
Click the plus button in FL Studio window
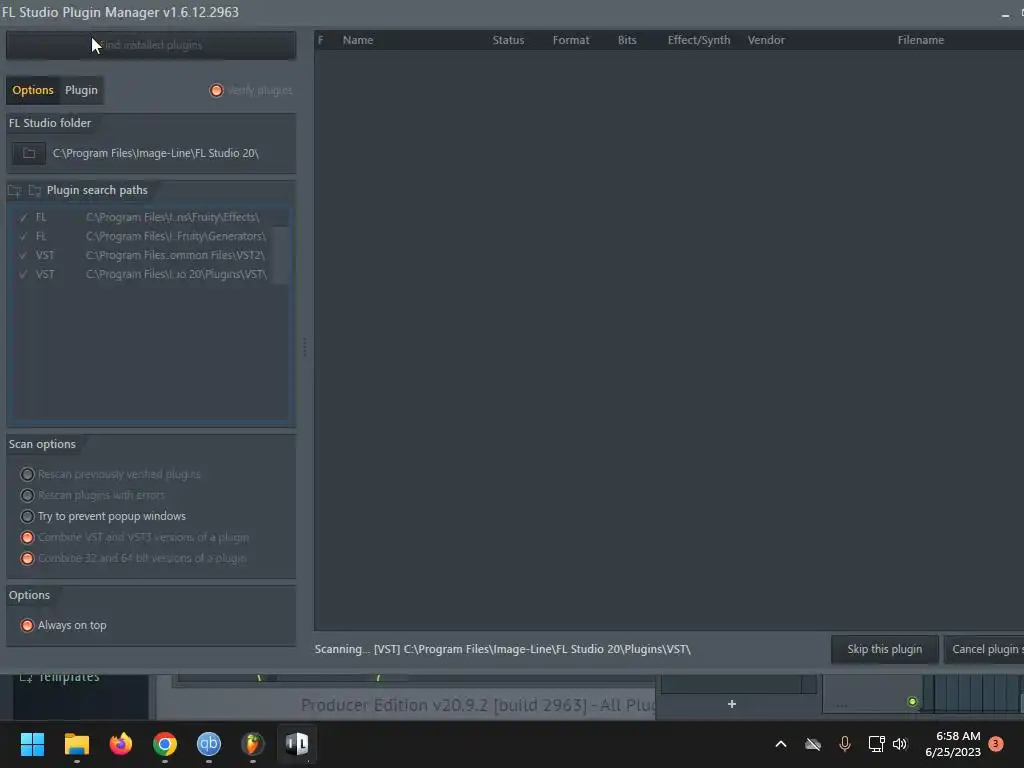click(x=731, y=704)
